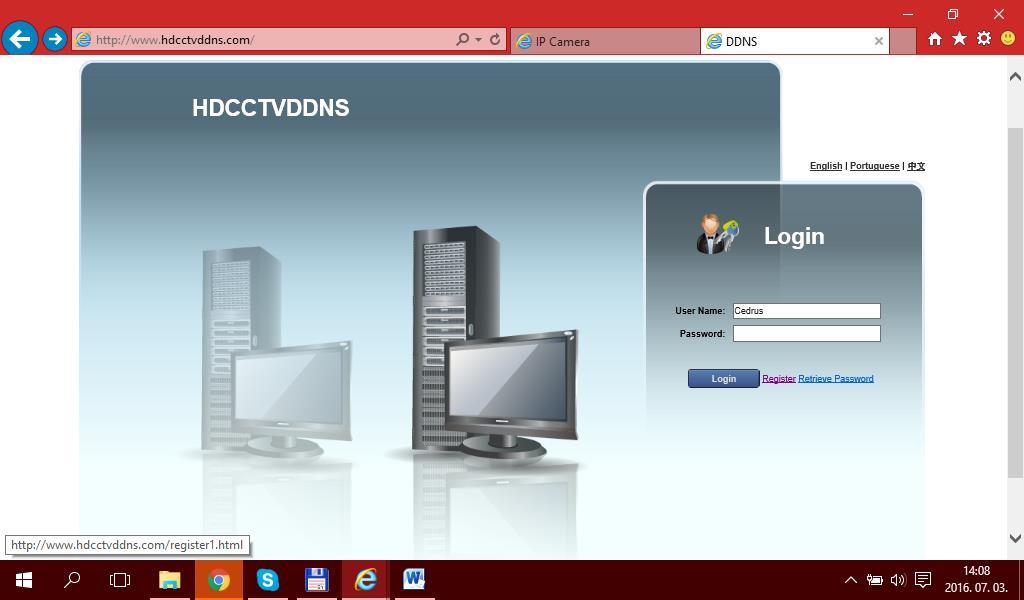Screen dimensions: 1024x600
Task: Open taskbar Search magnifier
Action: [72, 580]
